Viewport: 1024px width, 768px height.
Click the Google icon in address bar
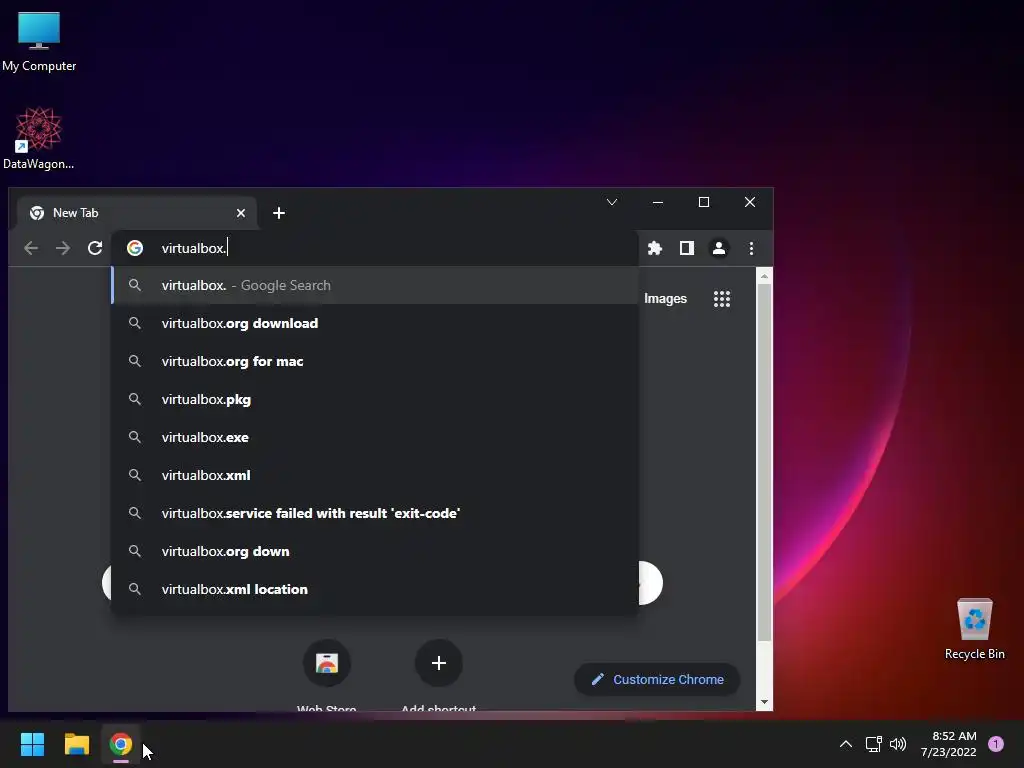coord(135,248)
